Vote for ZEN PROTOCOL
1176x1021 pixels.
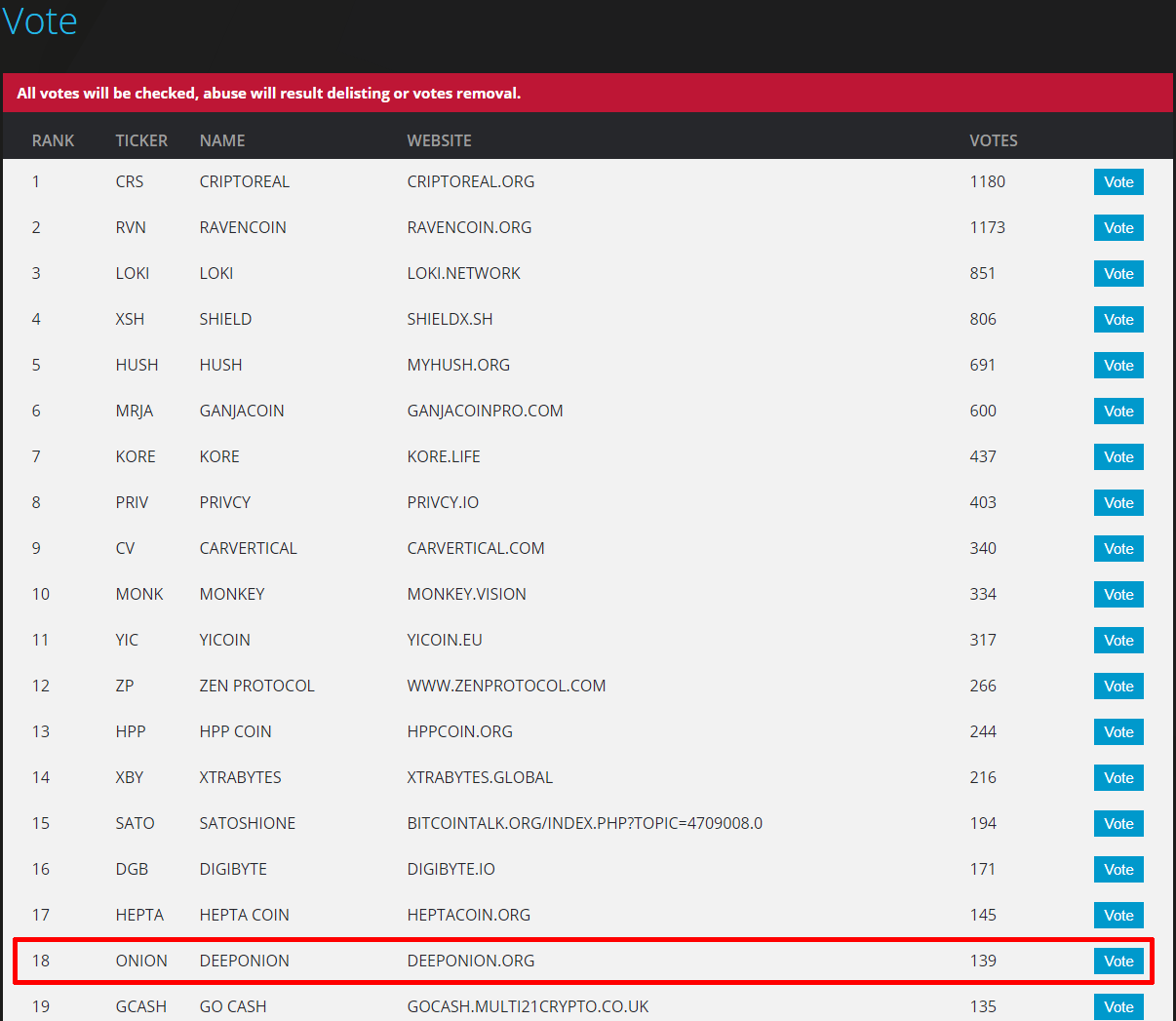[x=1118, y=687]
